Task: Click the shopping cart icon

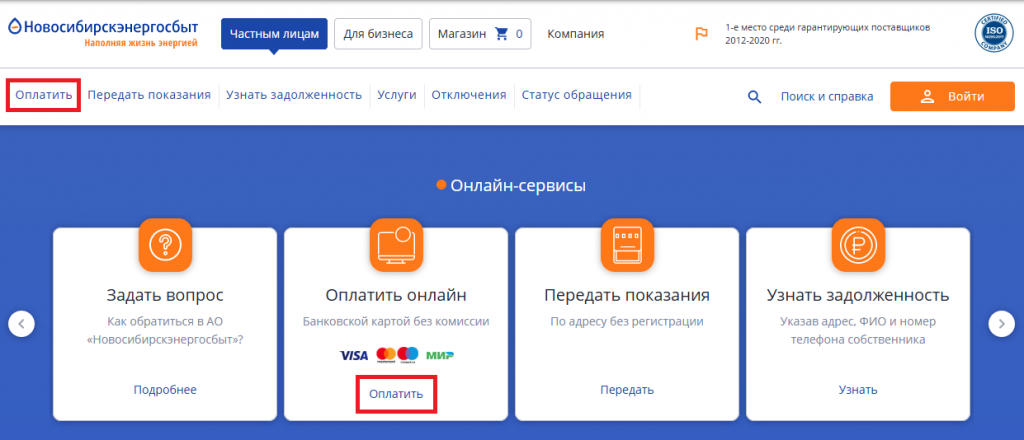Action: pyautogui.click(x=502, y=33)
